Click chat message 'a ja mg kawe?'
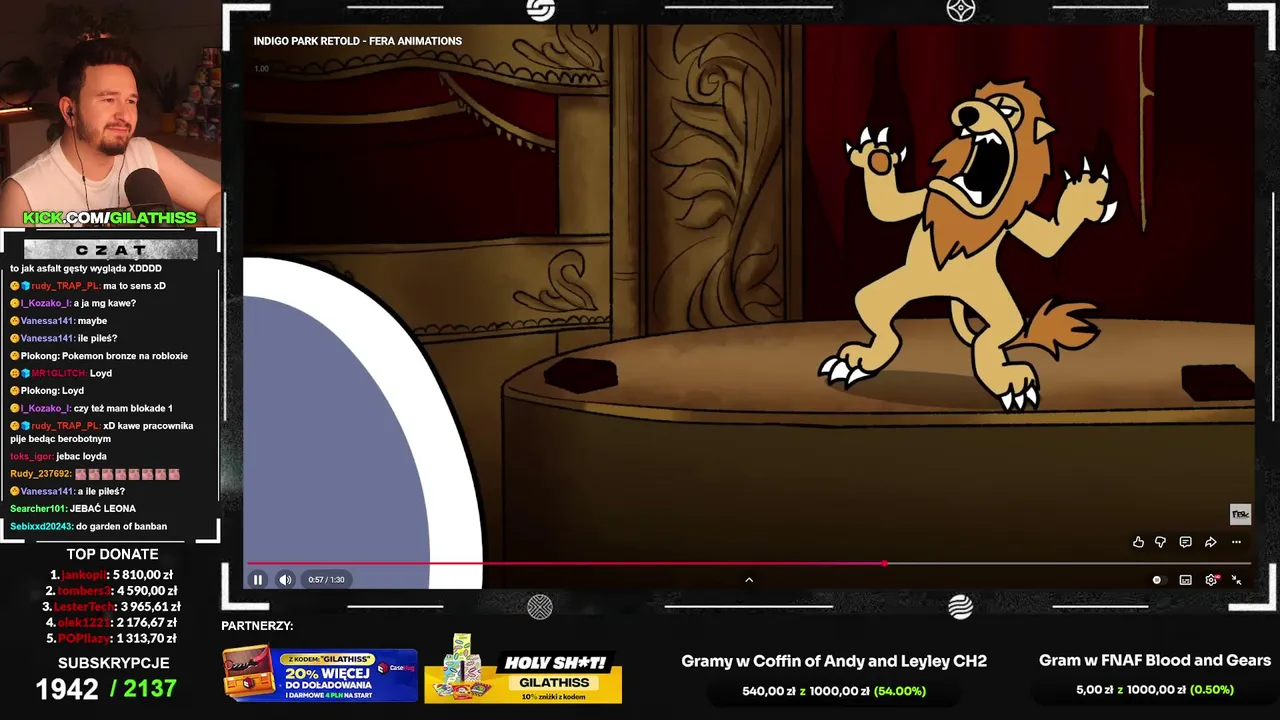 (x=105, y=303)
